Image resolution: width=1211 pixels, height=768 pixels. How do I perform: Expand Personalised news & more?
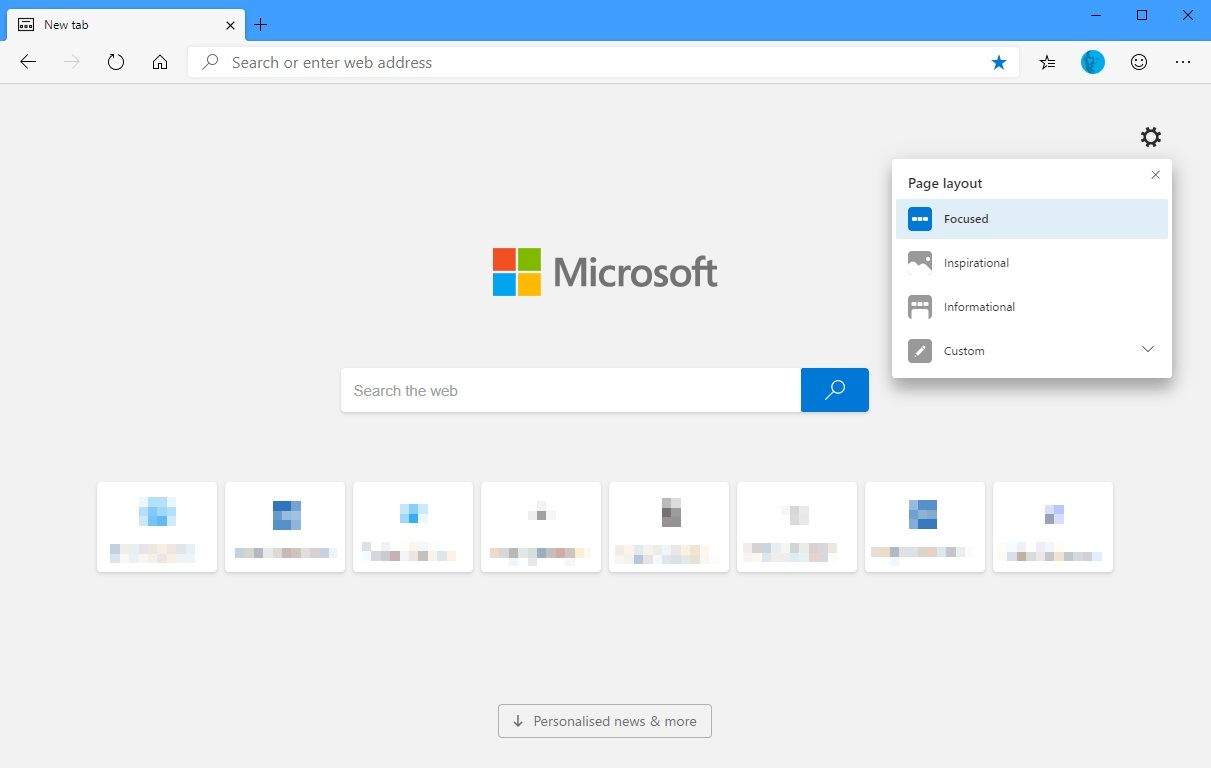click(604, 721)
